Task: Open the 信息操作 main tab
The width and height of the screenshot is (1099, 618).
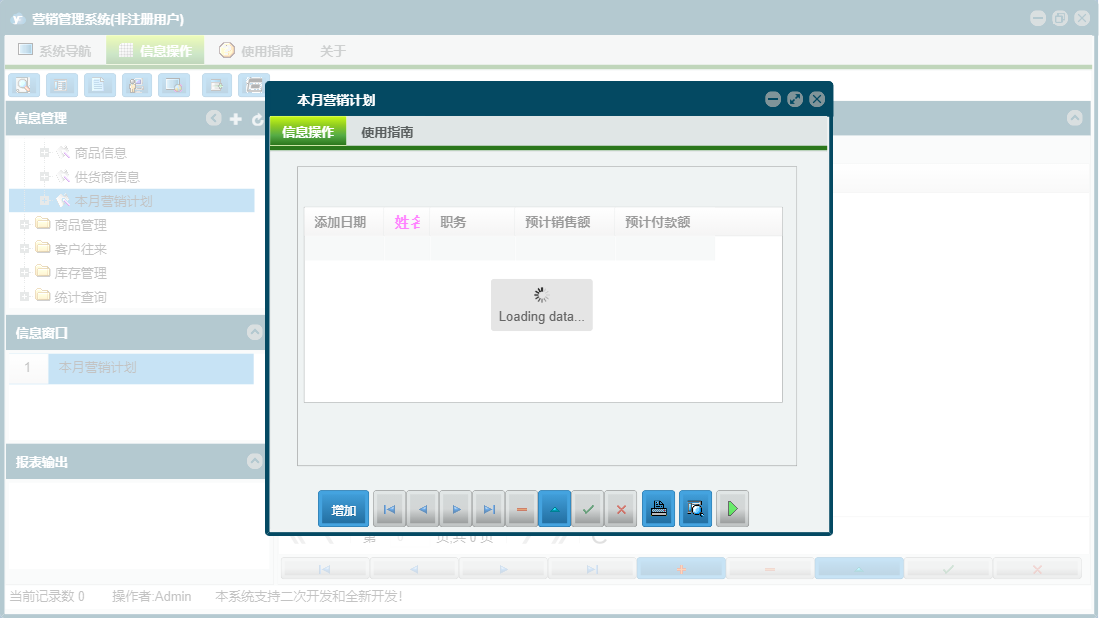Action: pos(155,50)
